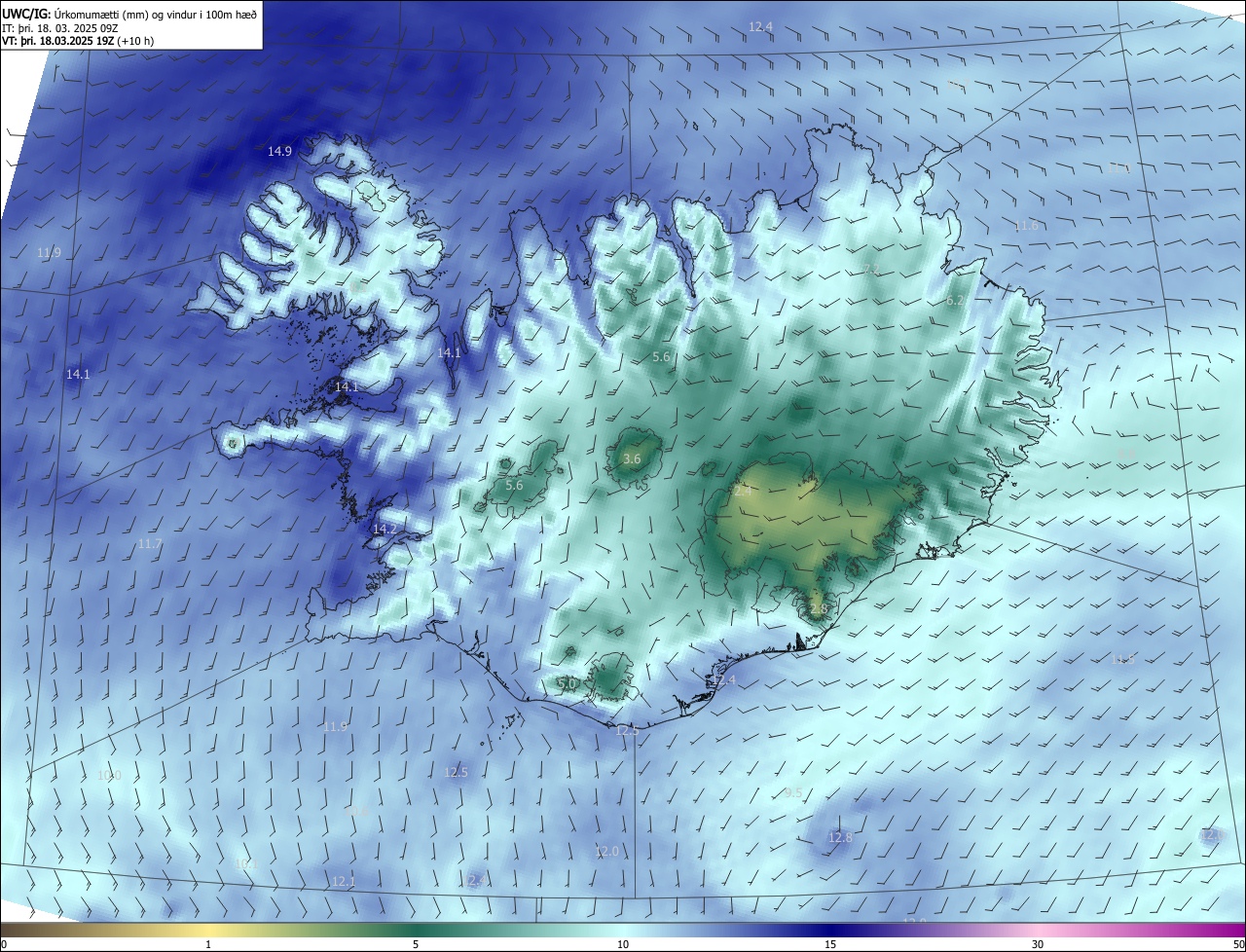Click the 2.8 value label
The height and width of the screenshot is (952, 1246).
pyautogui.click(x=818, y=609)
